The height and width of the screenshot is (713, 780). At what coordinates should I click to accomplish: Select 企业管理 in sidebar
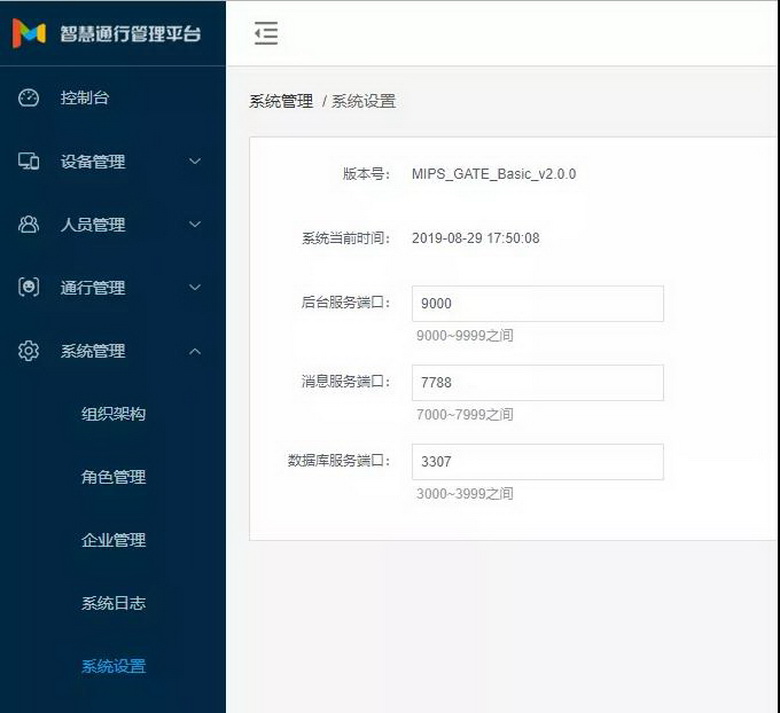click(113, 540)
